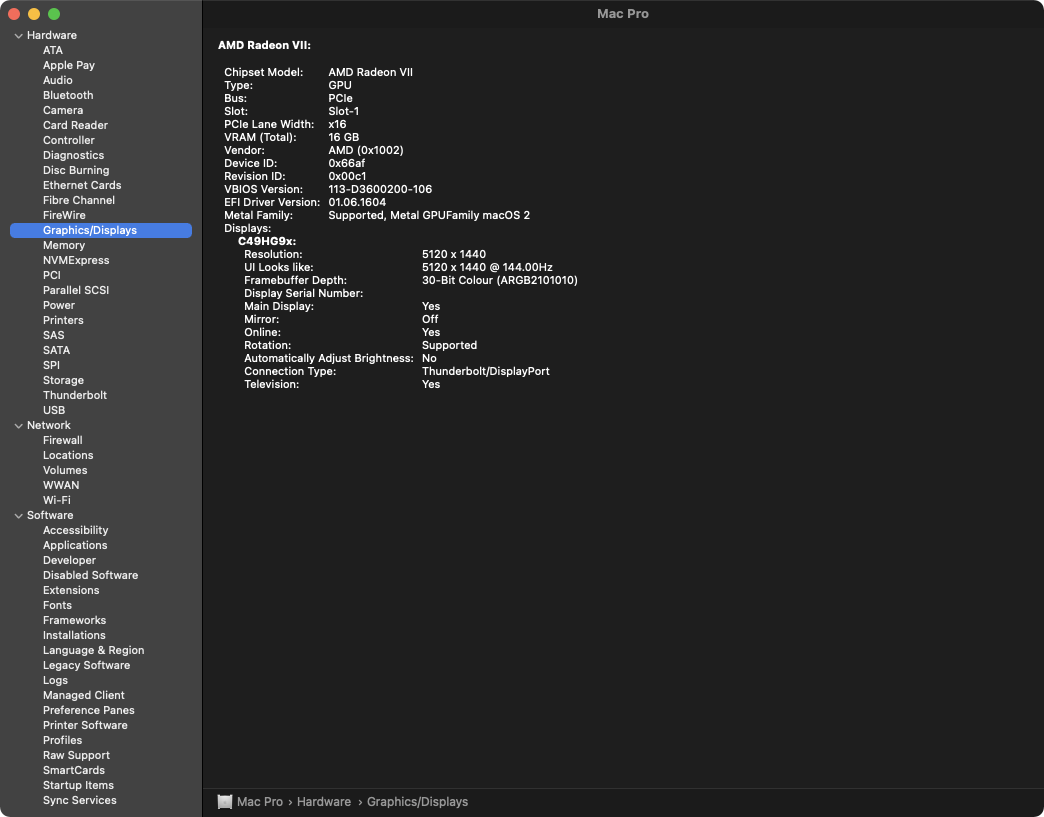Select Accessibility under Software
The width and height of the screenshot is (1044, 817).
click(75, 530)
